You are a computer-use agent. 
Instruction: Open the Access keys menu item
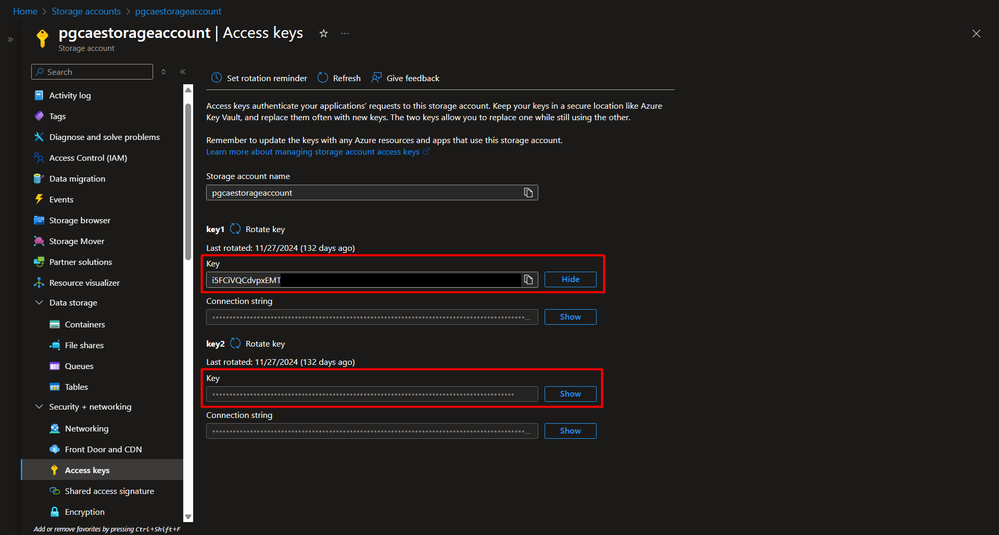[x=102, y=470]
